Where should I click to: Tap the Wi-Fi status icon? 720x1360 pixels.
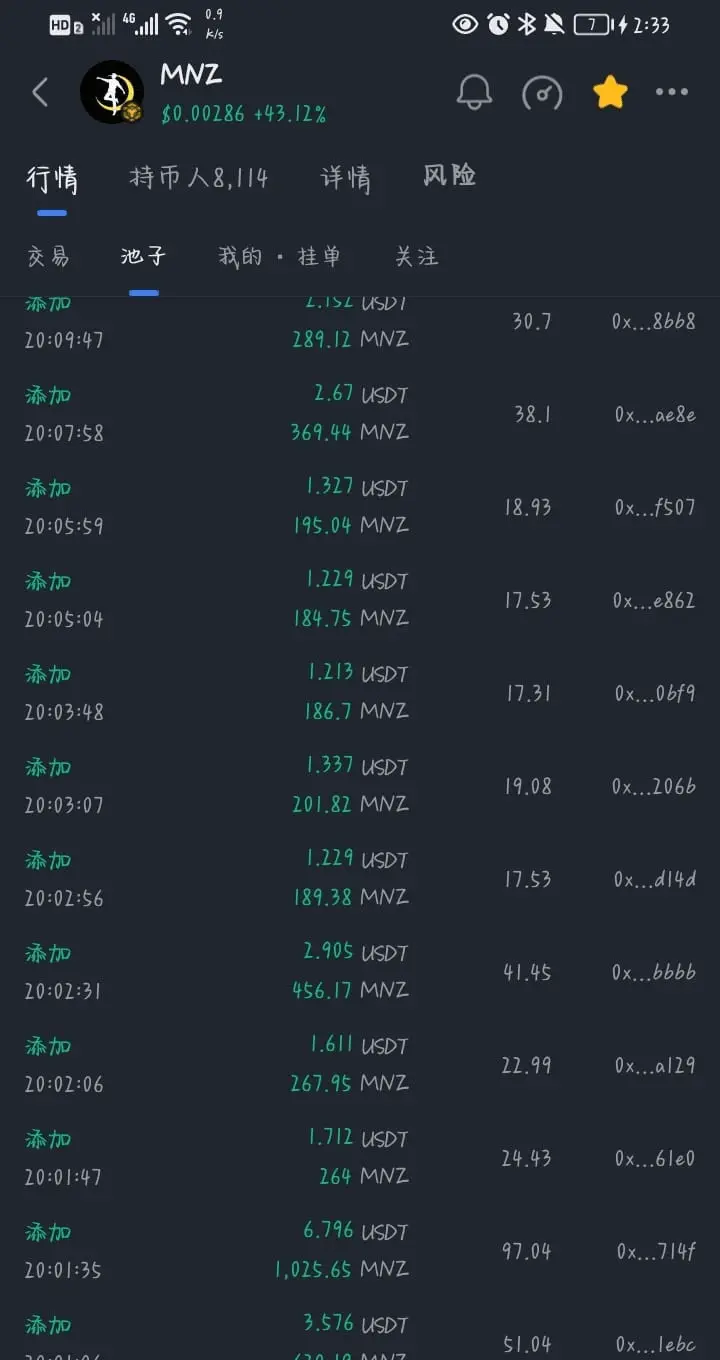pyautogui.click(x=179, y=25)
